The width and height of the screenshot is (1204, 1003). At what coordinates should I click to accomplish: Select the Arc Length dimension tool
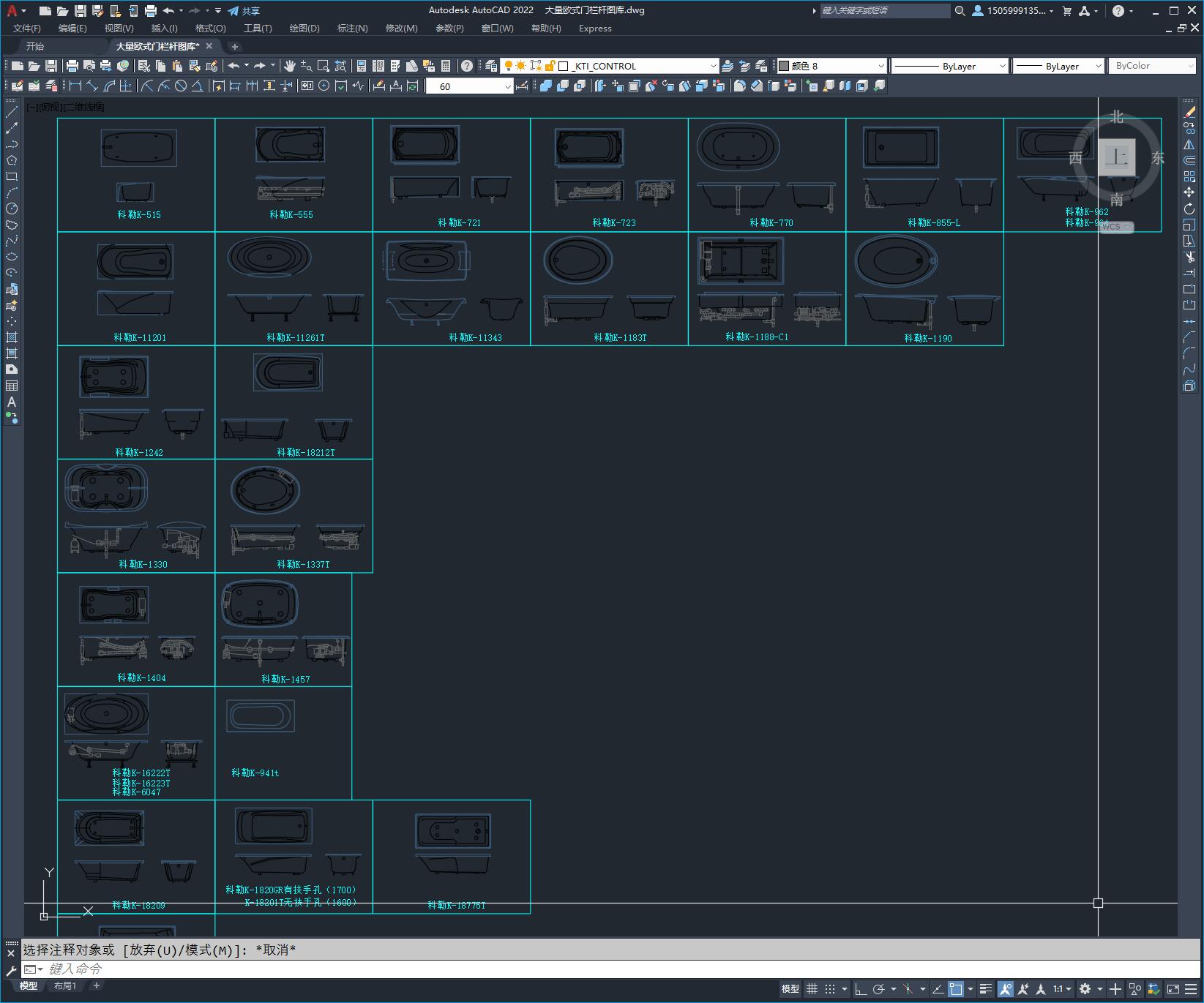coord(109,86)
